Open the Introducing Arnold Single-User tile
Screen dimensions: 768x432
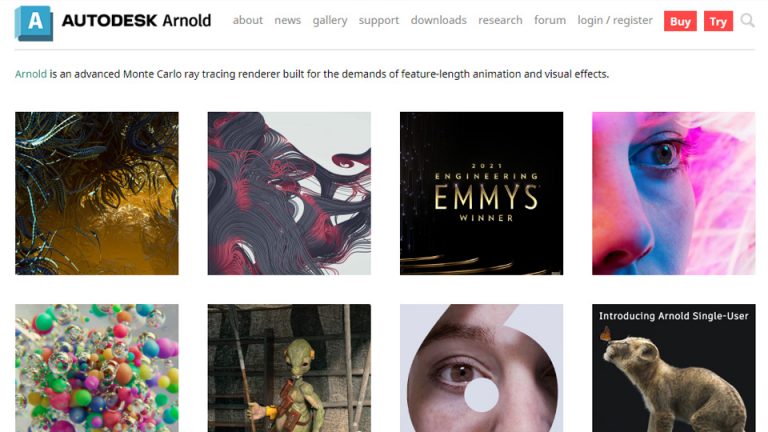pos(673,368)
